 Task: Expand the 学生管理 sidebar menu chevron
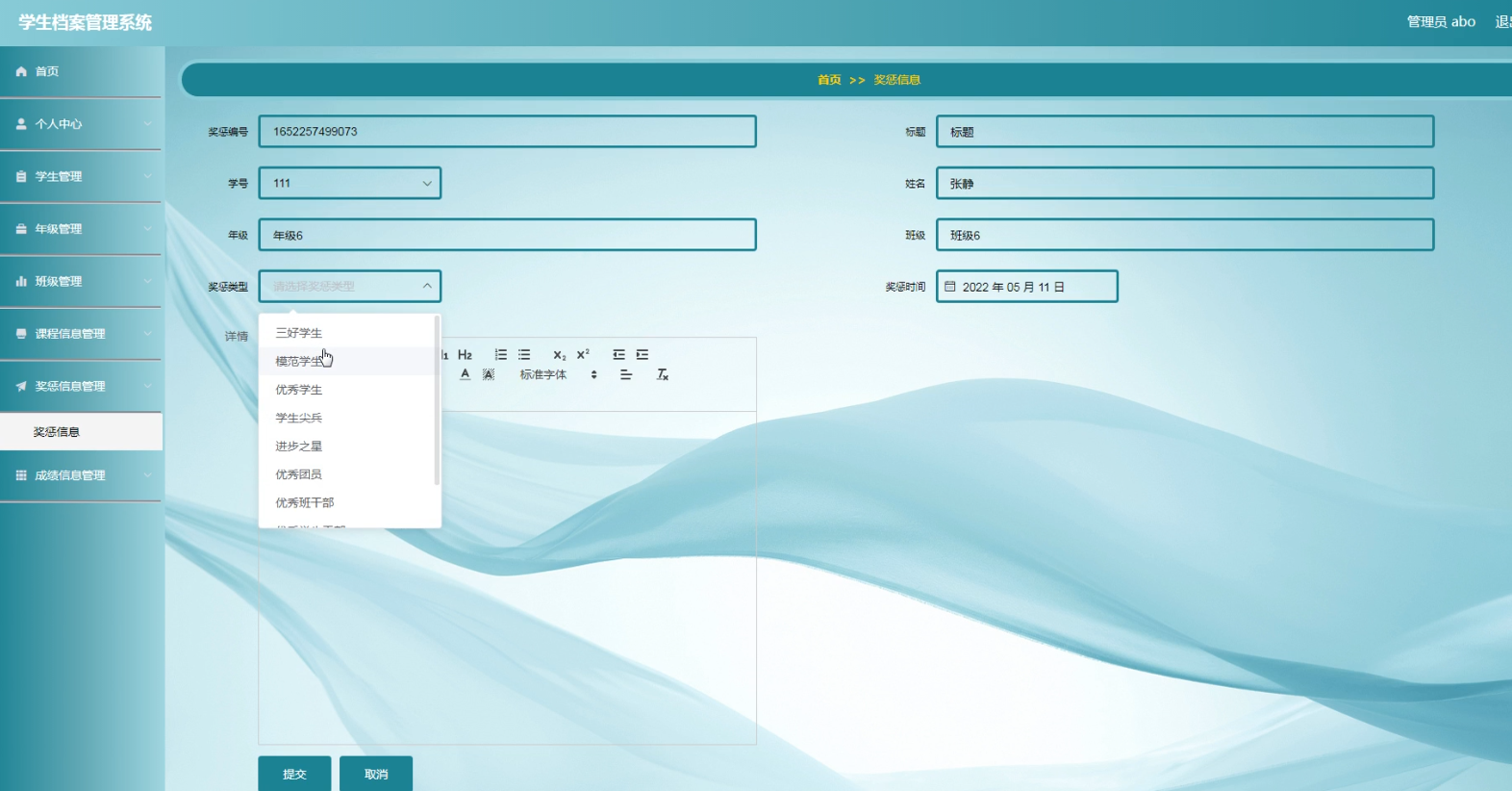[x=147, y=176]
